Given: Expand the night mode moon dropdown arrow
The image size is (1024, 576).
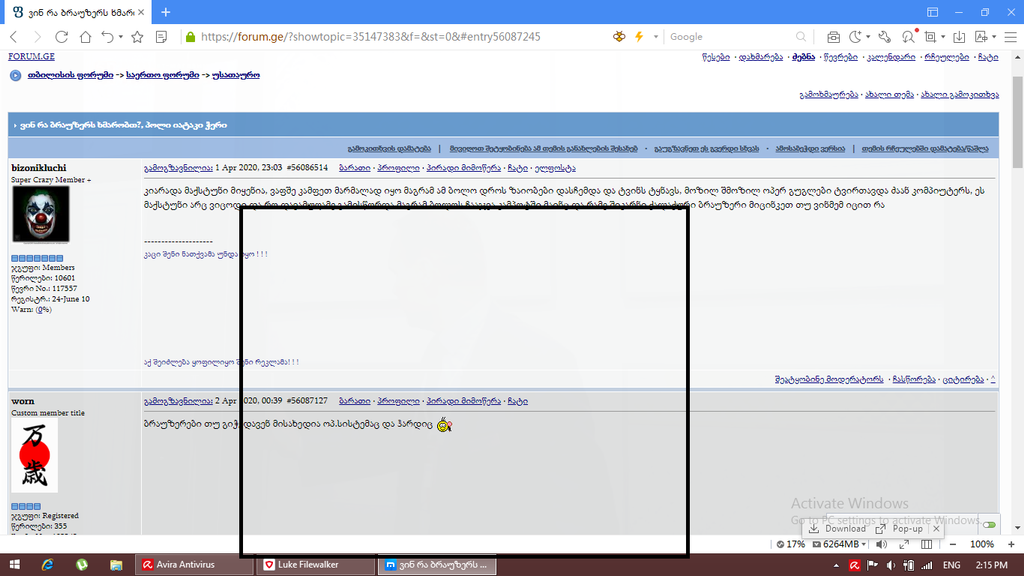Looking at the screenshot, I should 868,37.
